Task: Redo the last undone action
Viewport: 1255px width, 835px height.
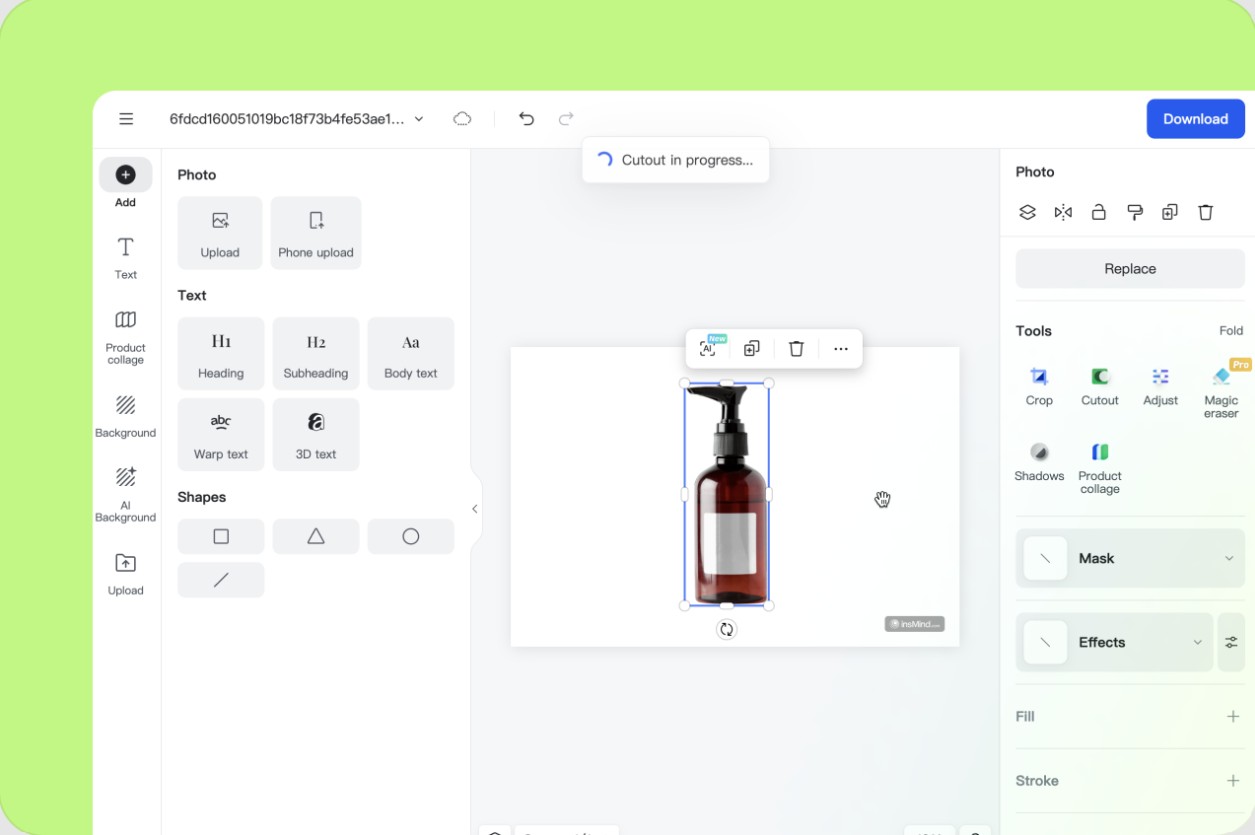Action: [566, 119]
